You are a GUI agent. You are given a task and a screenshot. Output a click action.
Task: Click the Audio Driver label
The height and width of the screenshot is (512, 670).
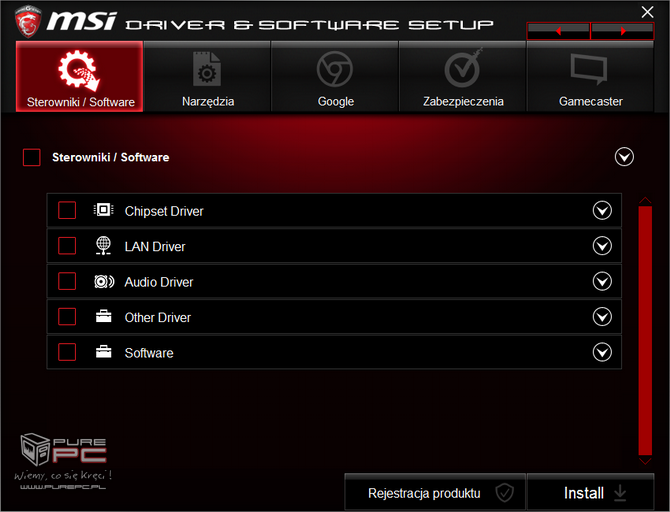coord(159,282)
